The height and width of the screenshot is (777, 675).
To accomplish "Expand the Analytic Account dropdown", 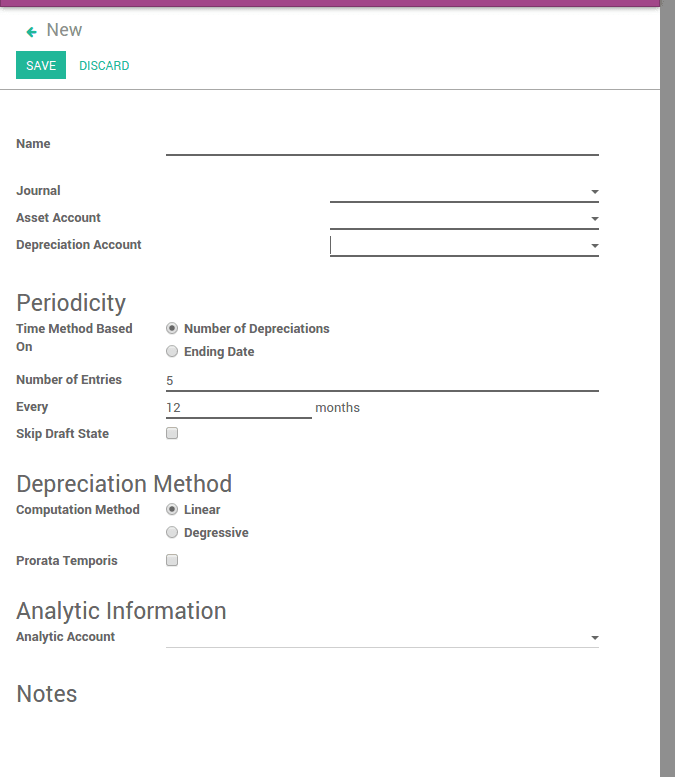I will click(x=594, y=637).
